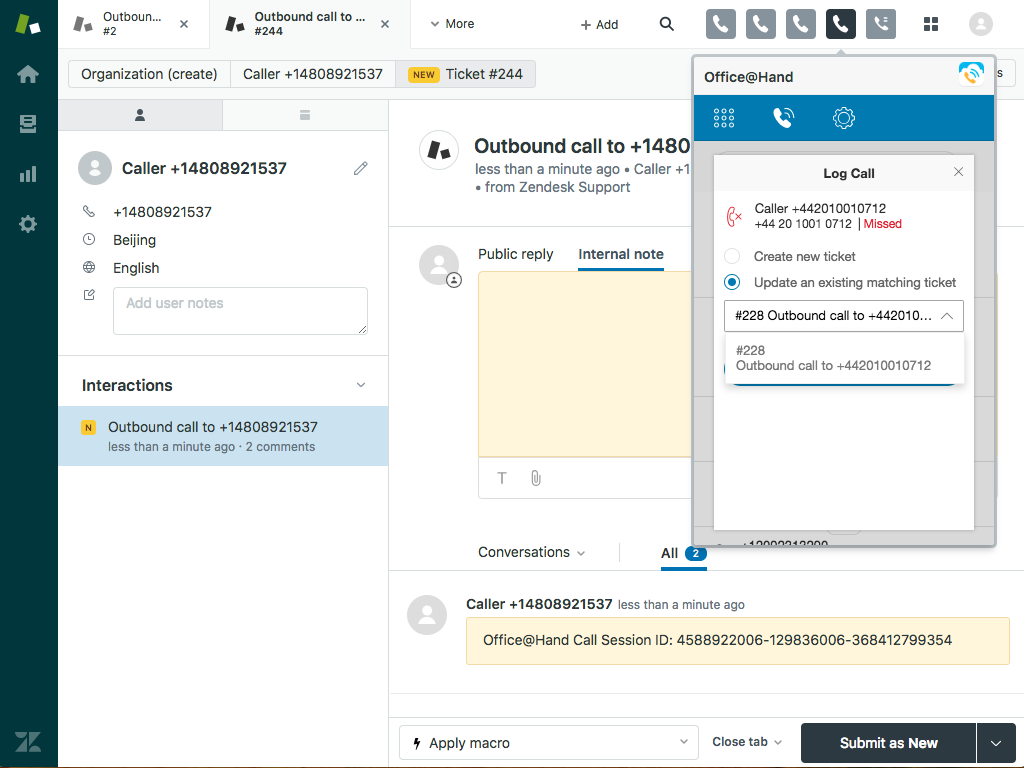Edit the caller name using the pencil icon
The image size is (1024, 768).
tap(361, 168)
